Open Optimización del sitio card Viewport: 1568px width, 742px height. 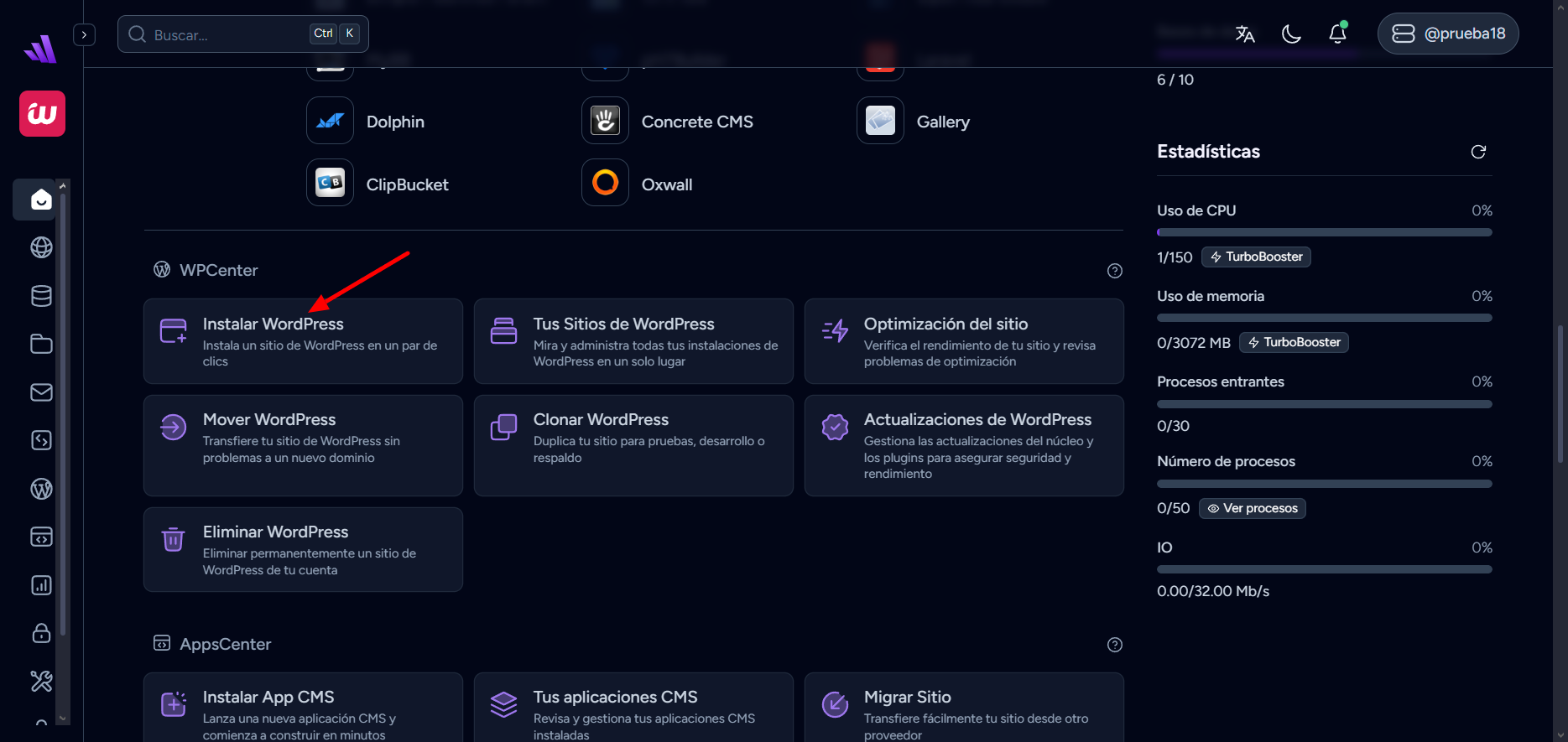964,341
